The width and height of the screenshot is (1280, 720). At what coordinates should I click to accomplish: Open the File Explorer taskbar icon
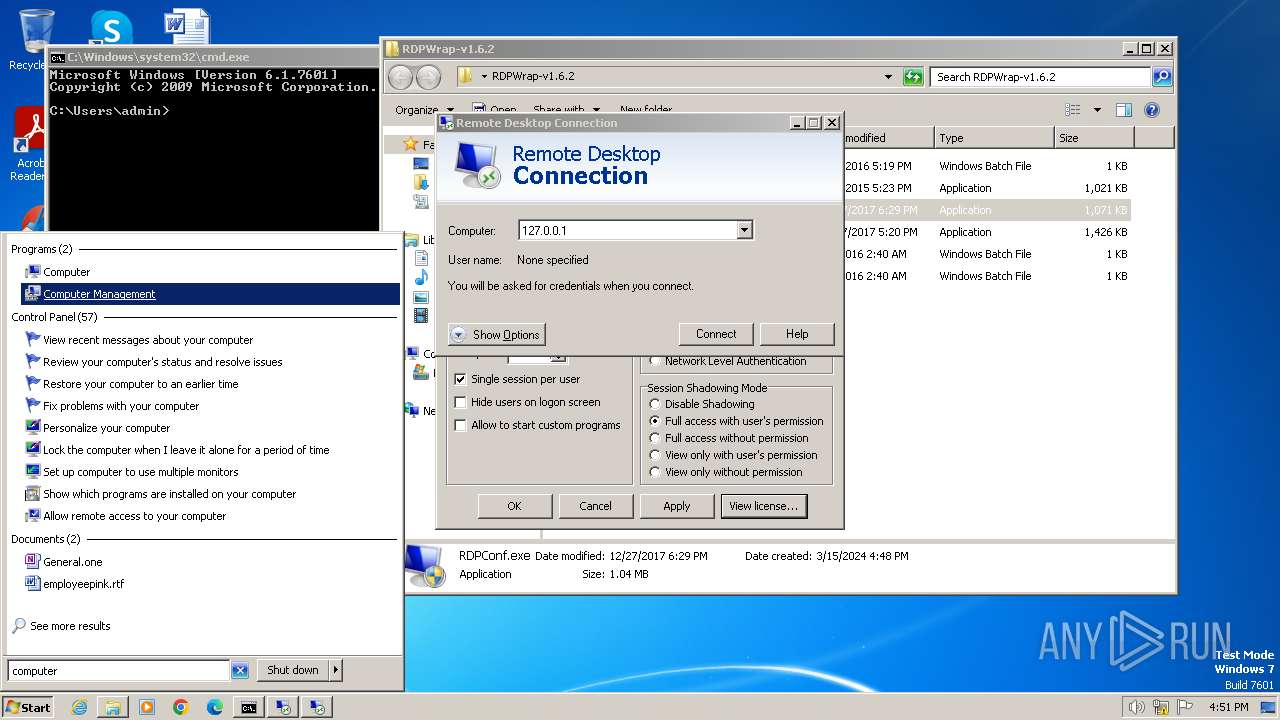click(113, 707)
